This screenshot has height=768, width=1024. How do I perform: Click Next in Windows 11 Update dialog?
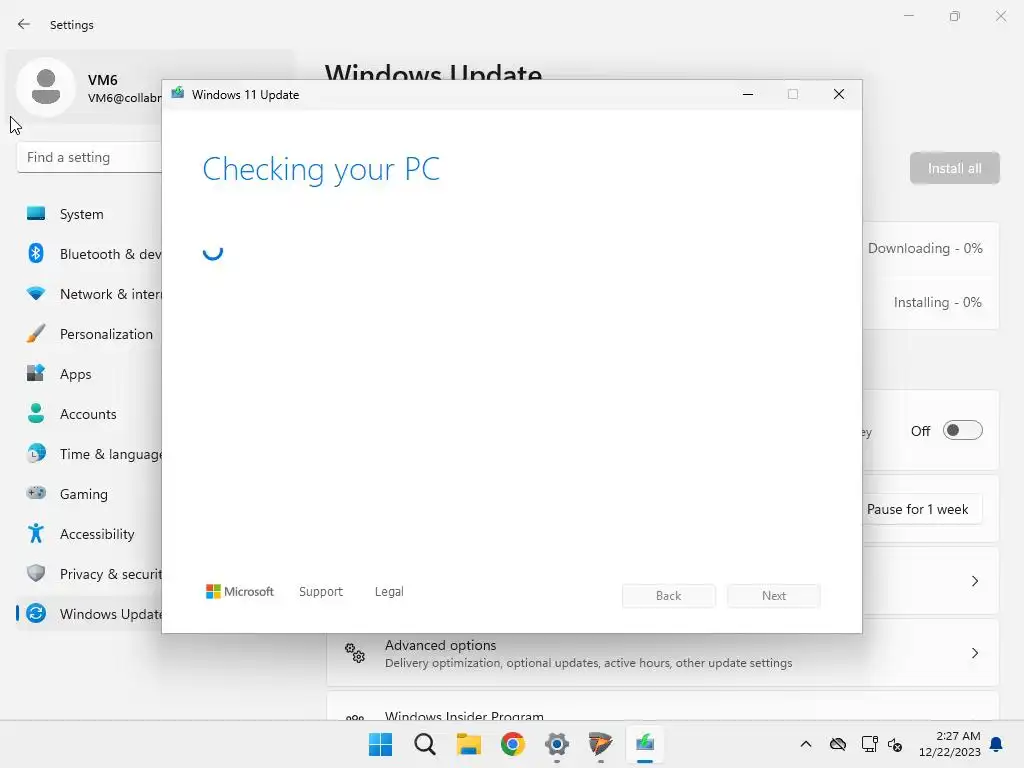click(x=773, y=596)
